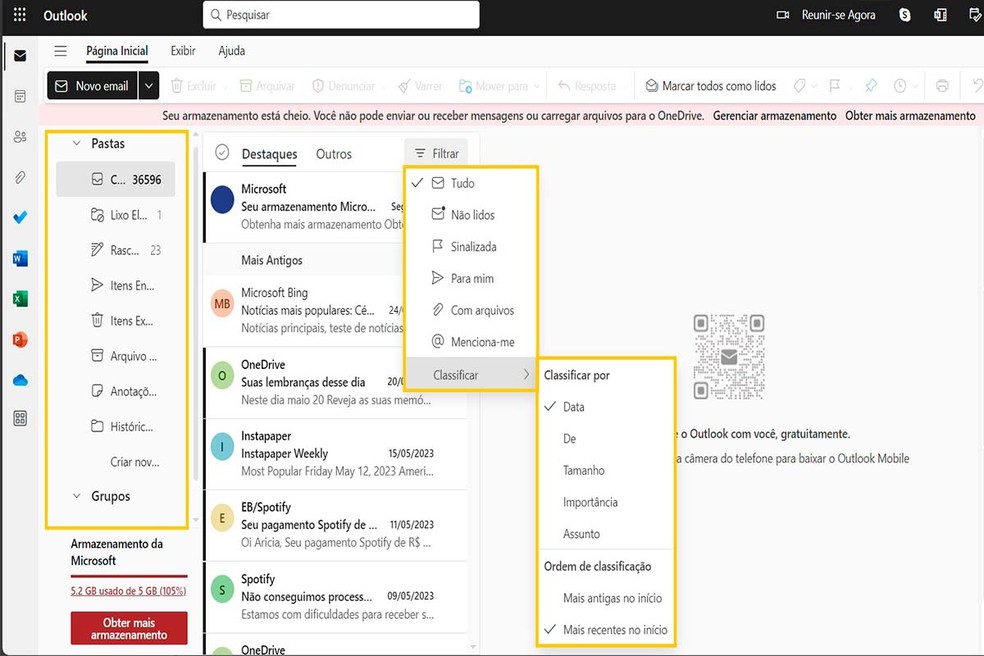Switch to the Outros tab
Screen dimensions: 984x656
[x=335, y=154]
